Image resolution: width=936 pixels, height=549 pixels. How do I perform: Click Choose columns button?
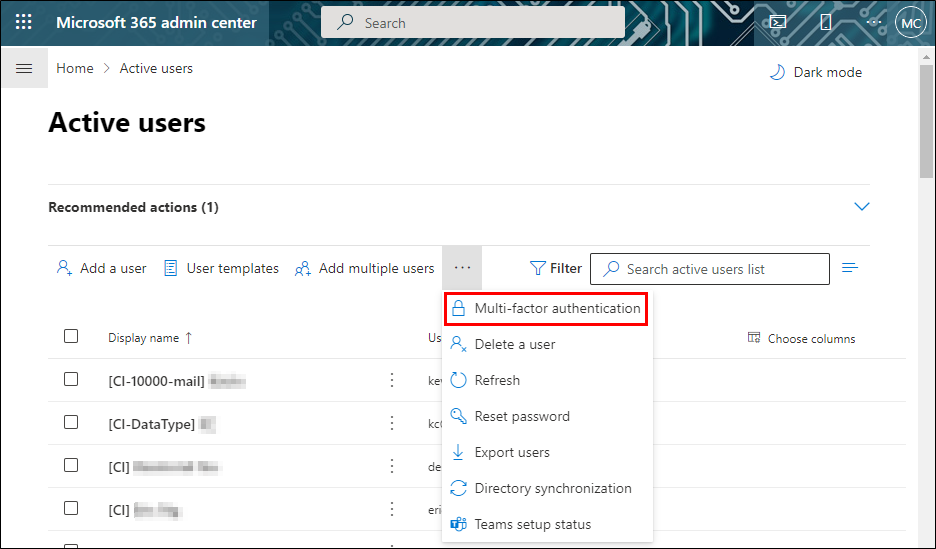tap(801, 338)
